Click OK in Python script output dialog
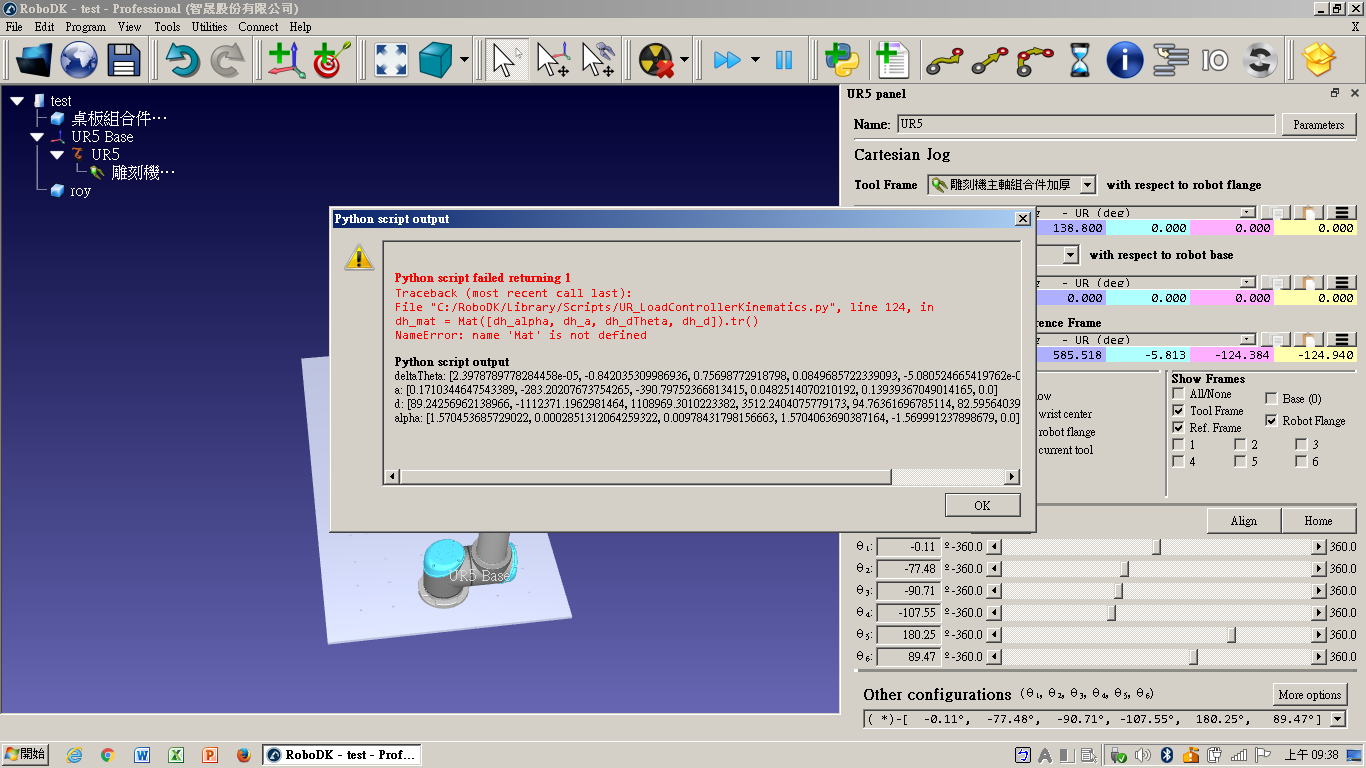Image resolution: width=1366 pixels, height=768 pixels. click(x=982, y=505)
